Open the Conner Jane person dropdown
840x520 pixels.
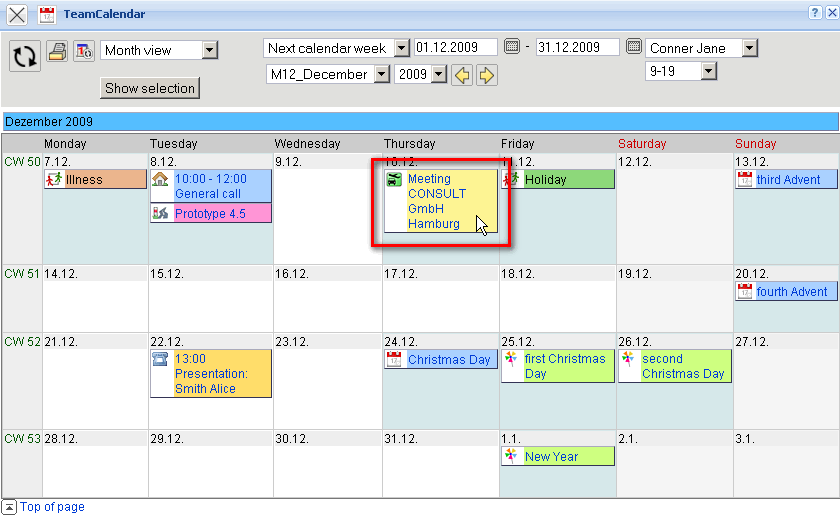point(749,48)
